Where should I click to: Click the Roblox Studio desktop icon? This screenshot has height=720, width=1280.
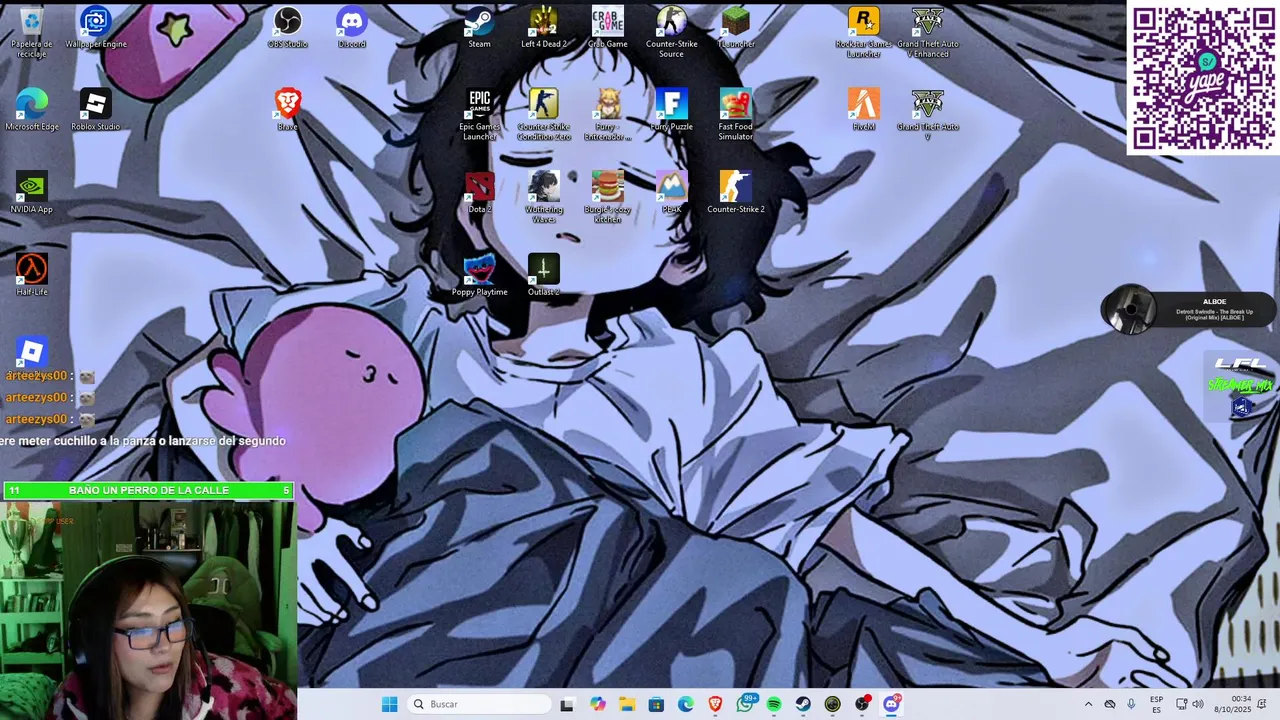(96, 110)
